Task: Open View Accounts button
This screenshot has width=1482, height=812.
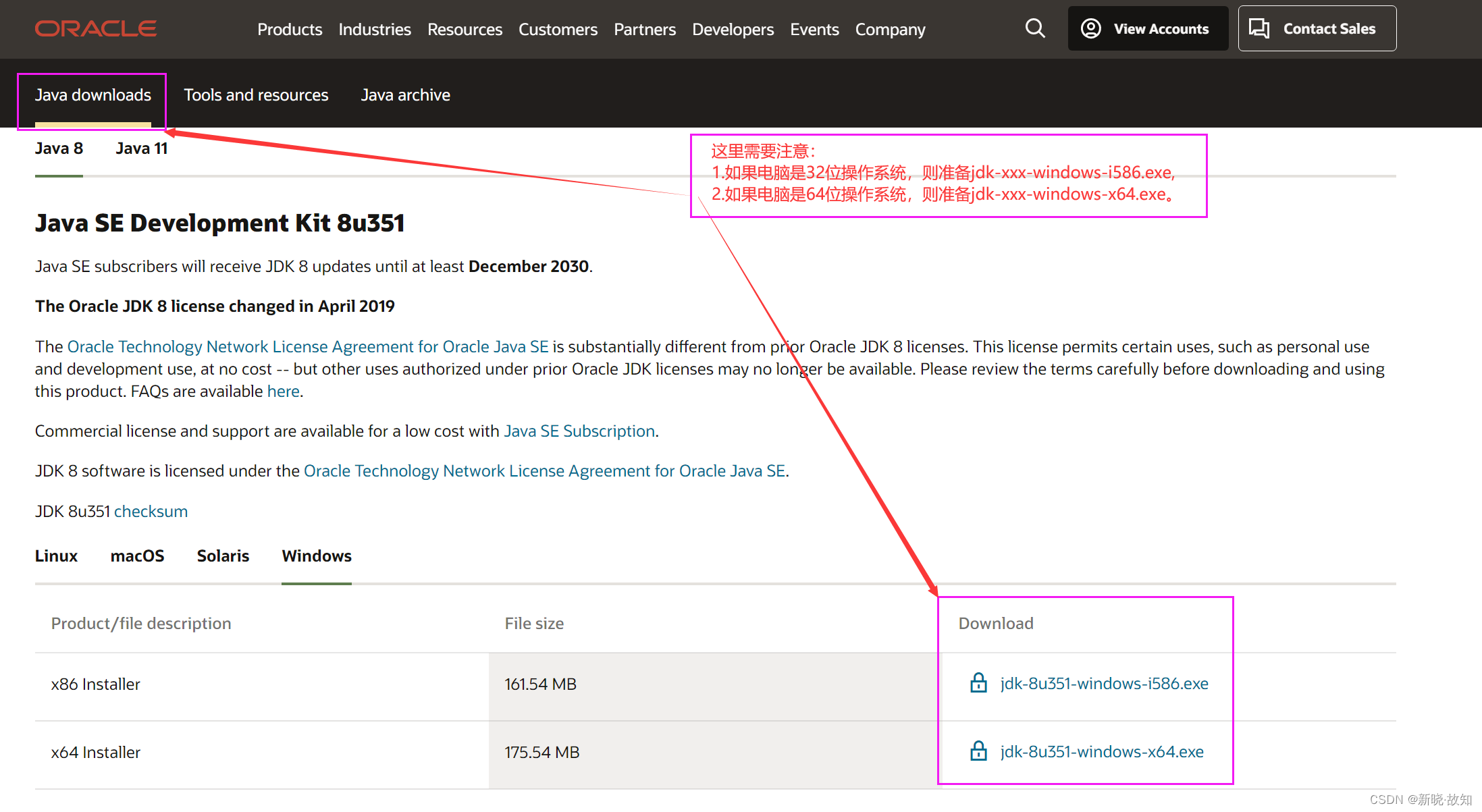Action: 1147,28
